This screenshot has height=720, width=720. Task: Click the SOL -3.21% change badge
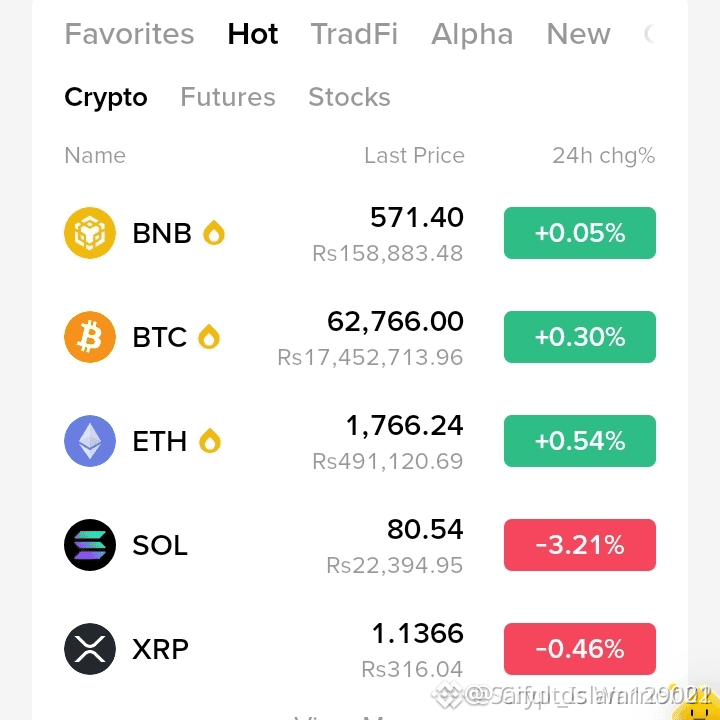point(579,545)
